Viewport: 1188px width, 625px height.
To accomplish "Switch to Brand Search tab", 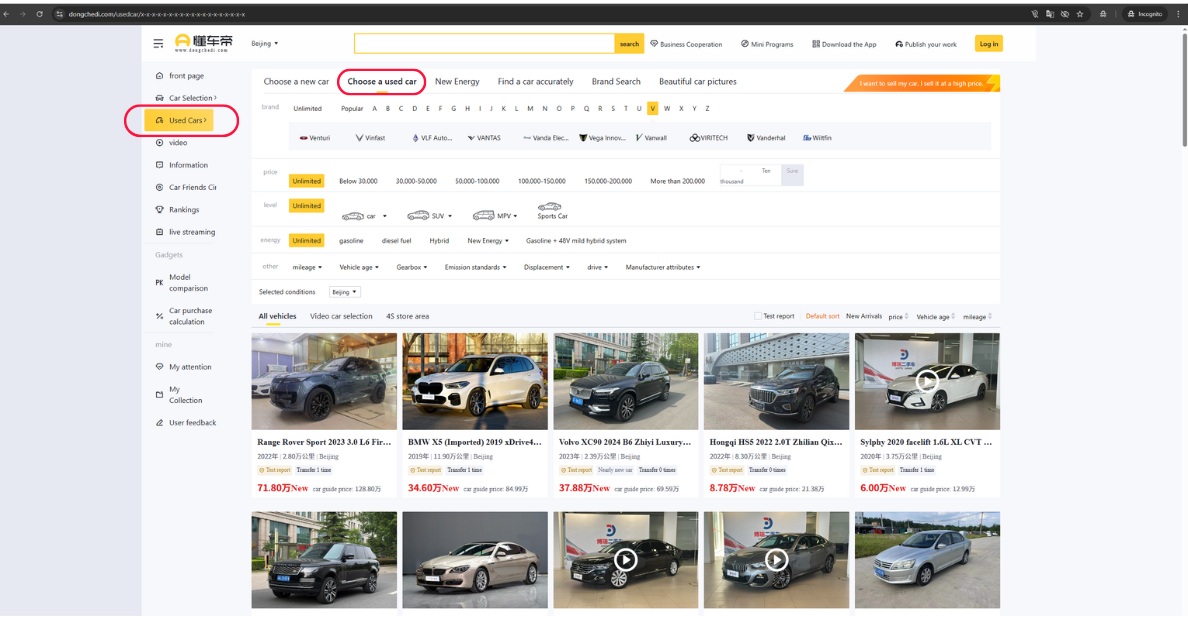I will (x=616, y=82).
